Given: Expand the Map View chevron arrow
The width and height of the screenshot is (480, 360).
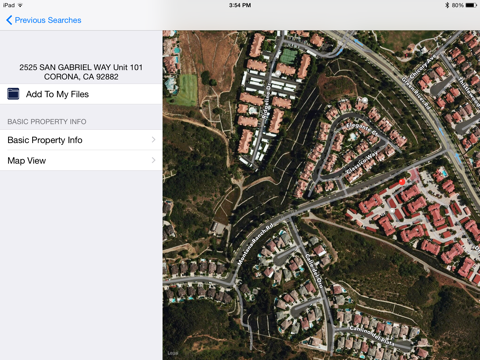Looking at the screenshot, I should pyautogui.click(x=153, y=160).
